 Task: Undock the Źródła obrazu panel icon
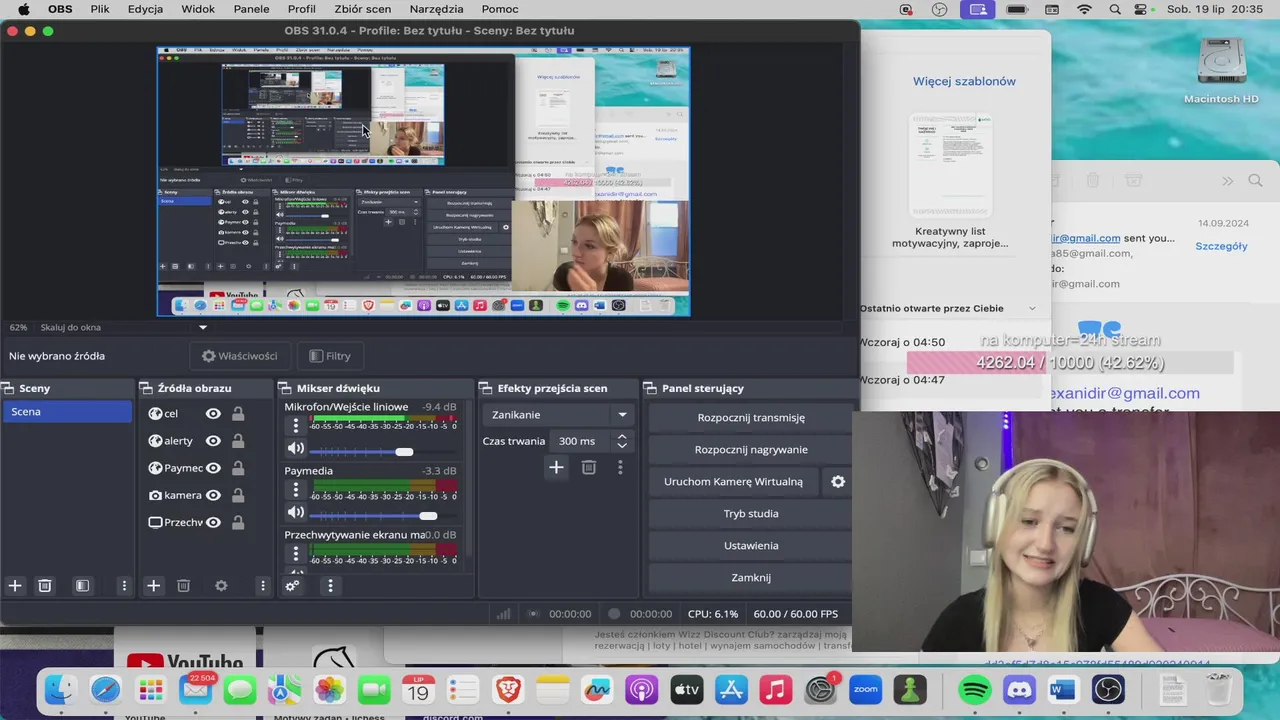coord(148,388)
